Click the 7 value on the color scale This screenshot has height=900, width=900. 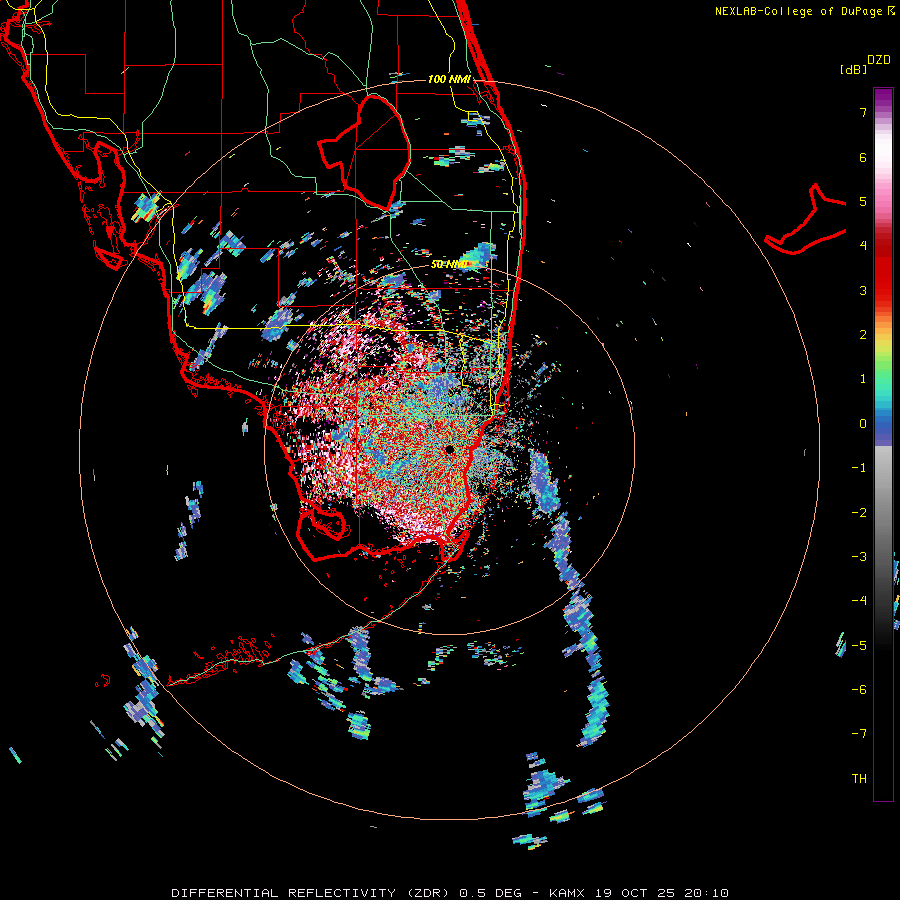pyautogui.click(x=863, y=112)
